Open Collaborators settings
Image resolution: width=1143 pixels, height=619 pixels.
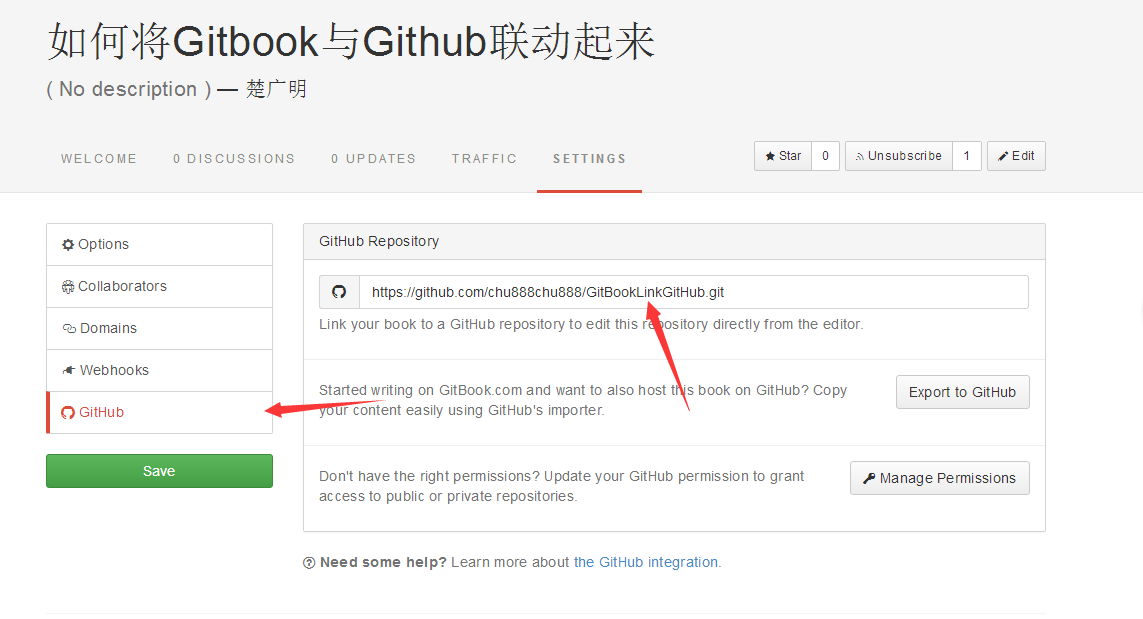(160, 287)
